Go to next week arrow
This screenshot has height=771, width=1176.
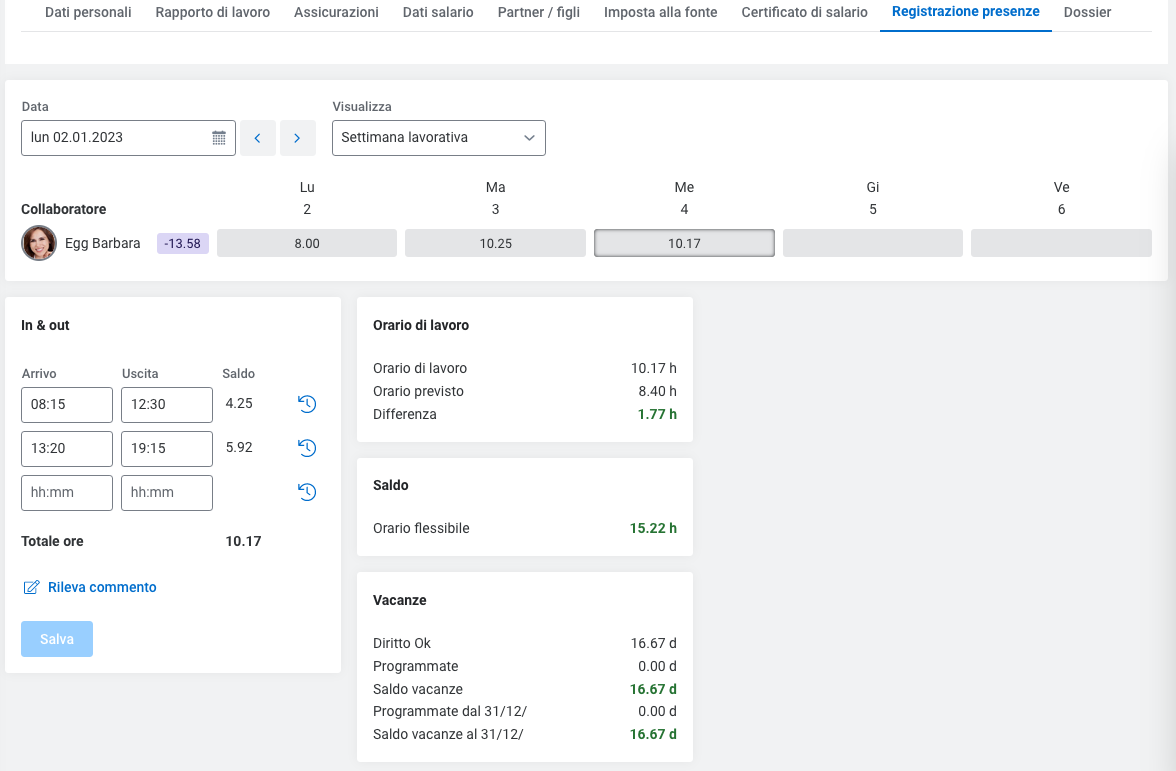tap(297, 138)
